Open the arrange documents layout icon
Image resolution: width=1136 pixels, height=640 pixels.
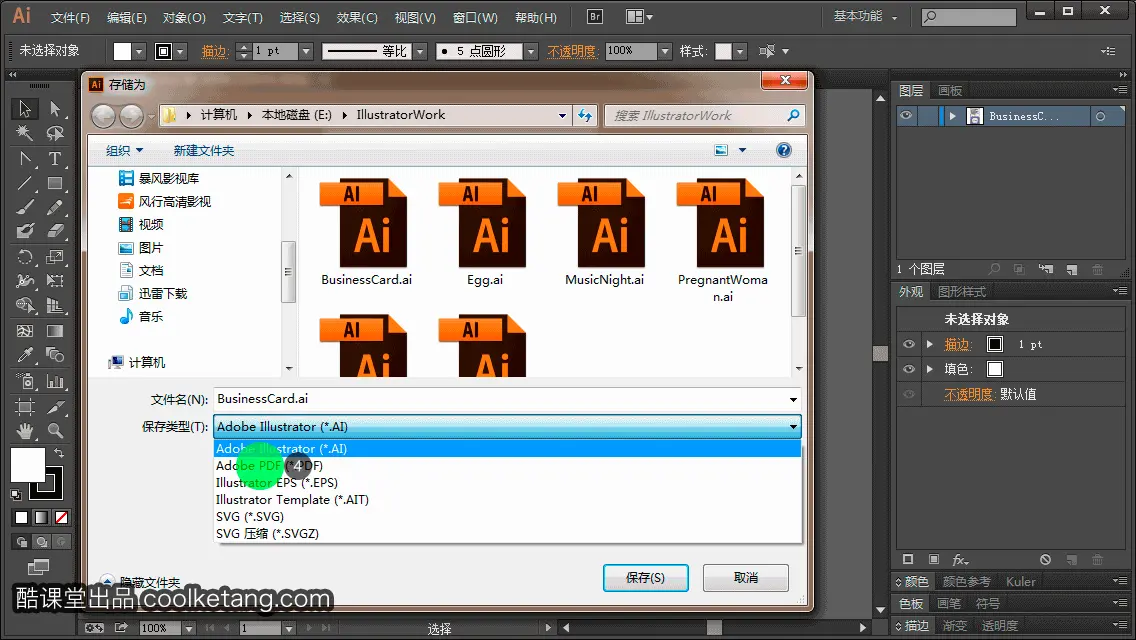[x=638, y=17]
